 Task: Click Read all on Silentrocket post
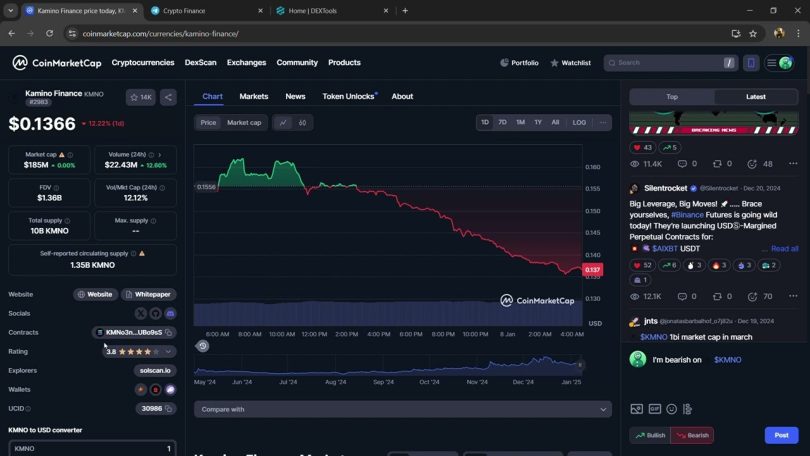pyautogui.click(x=785, y=248)
